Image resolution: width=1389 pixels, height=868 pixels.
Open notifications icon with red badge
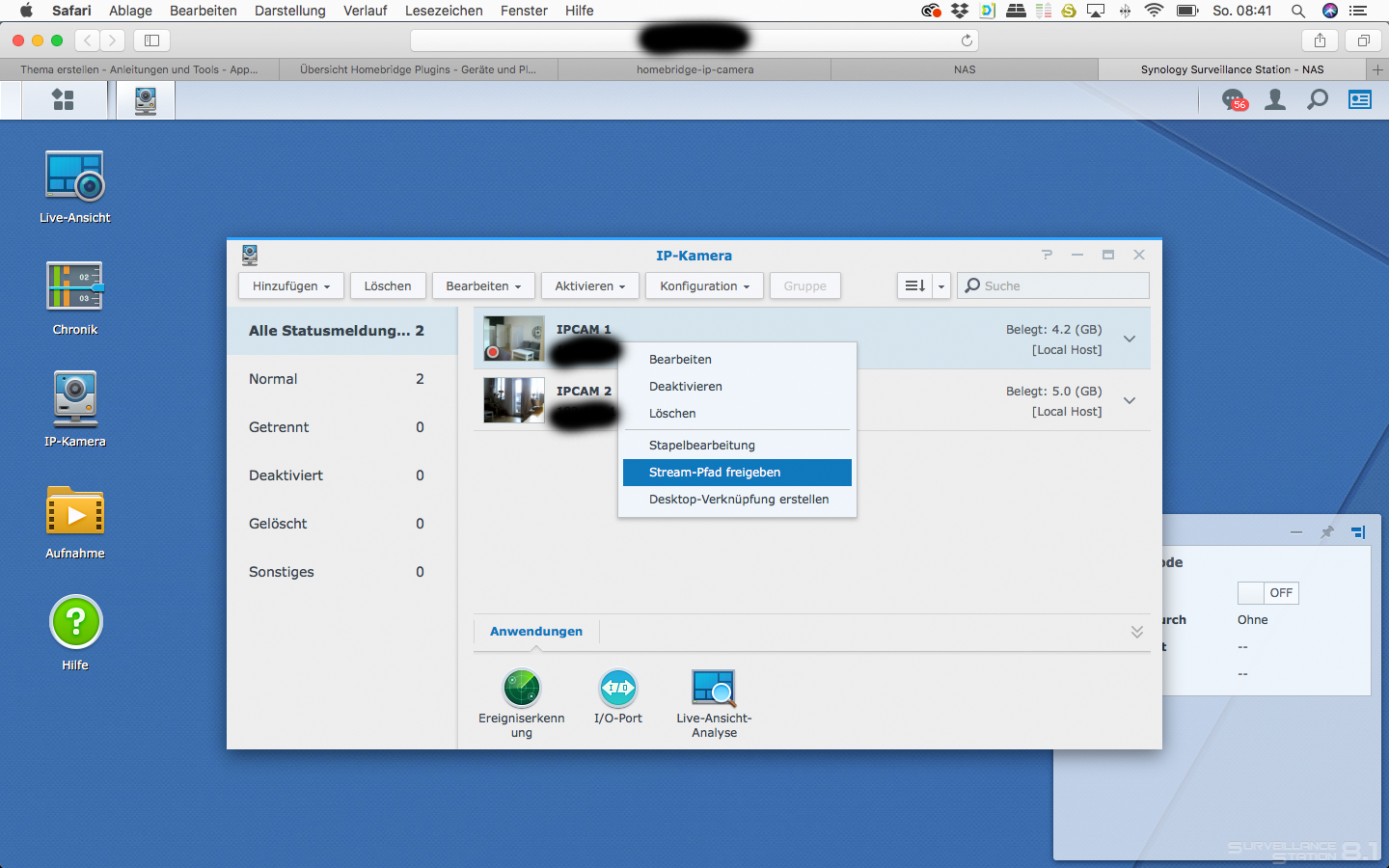1233,99
